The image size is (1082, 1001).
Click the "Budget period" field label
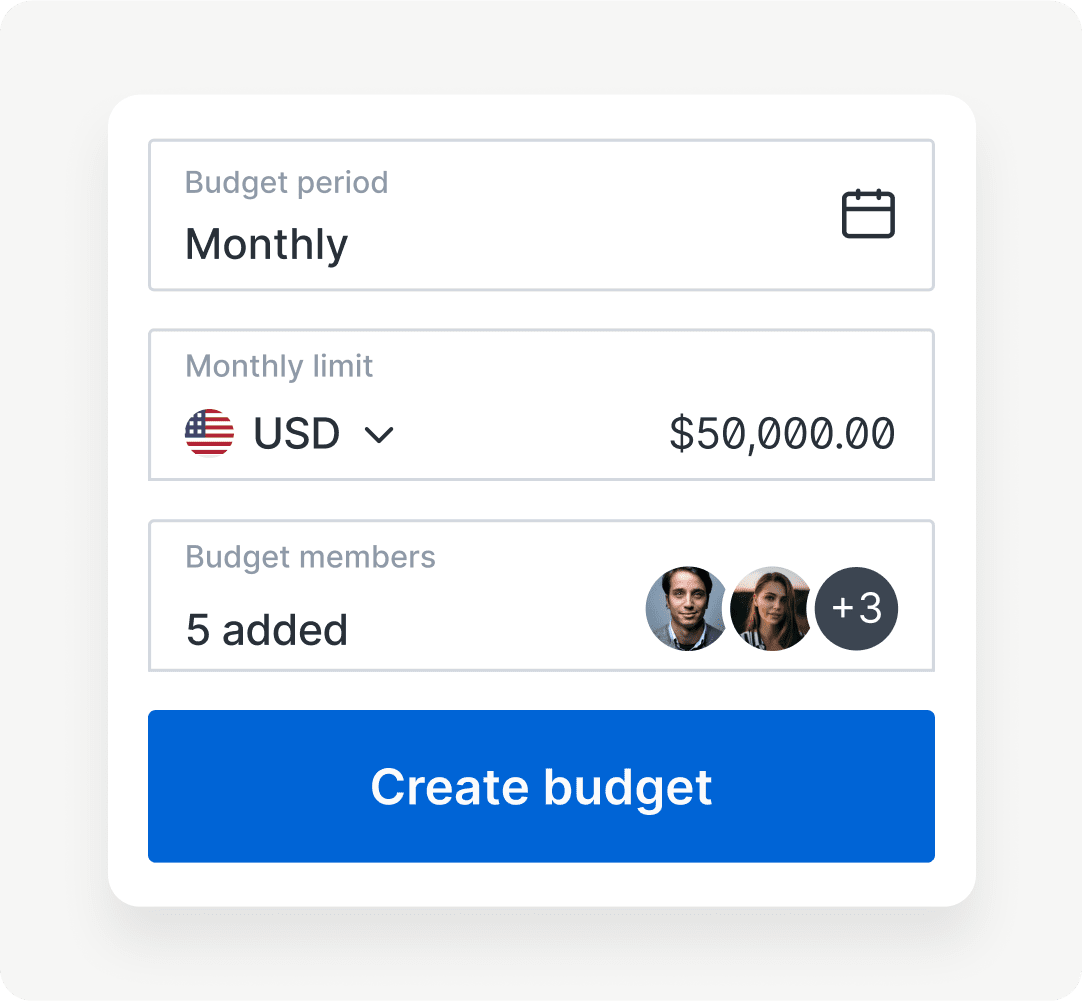coord(286,183)
